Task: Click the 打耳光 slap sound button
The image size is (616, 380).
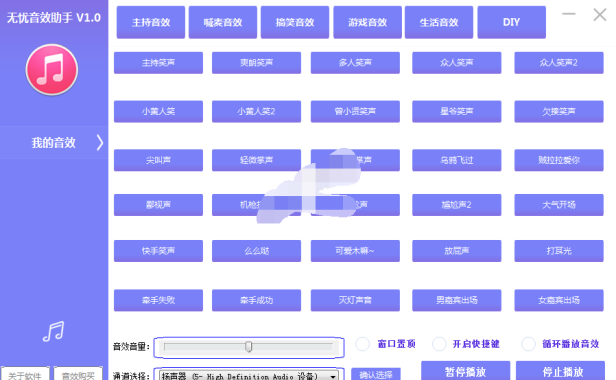Action: (x=559, y=251)
